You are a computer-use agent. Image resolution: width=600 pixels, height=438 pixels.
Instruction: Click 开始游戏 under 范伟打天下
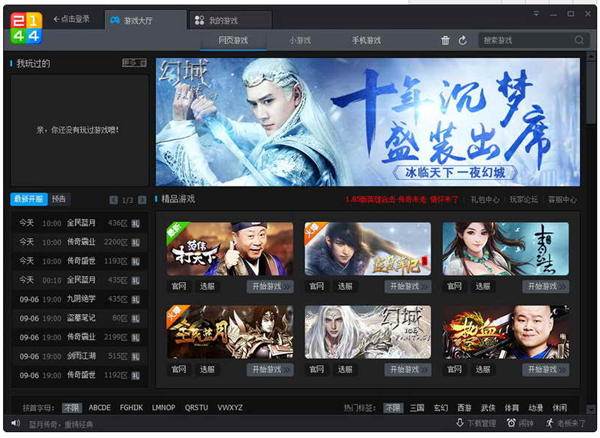[270, 286]
